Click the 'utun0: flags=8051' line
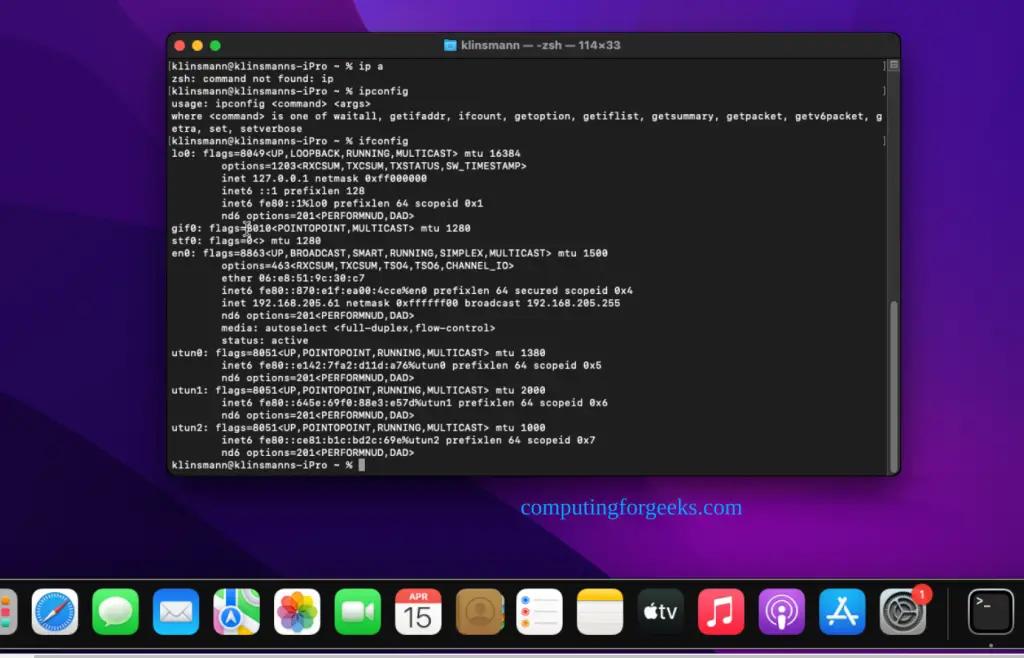This screenshot has height=658, width=1024. (359, 353)
